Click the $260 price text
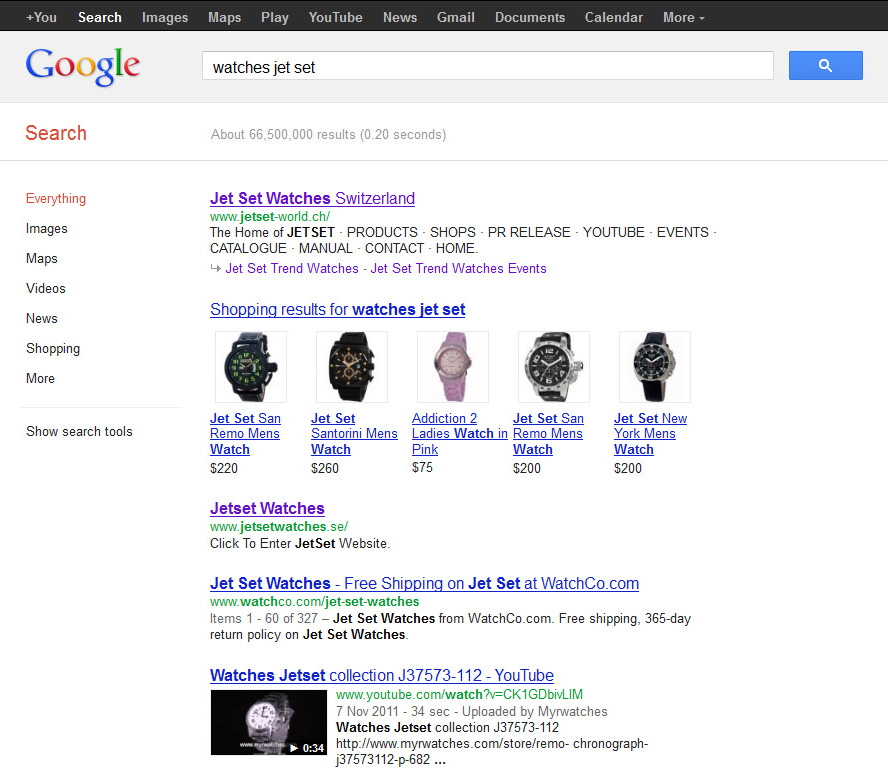Image resolution: width=888 pixels, height=768 pixels. click(x=325, y=468)
